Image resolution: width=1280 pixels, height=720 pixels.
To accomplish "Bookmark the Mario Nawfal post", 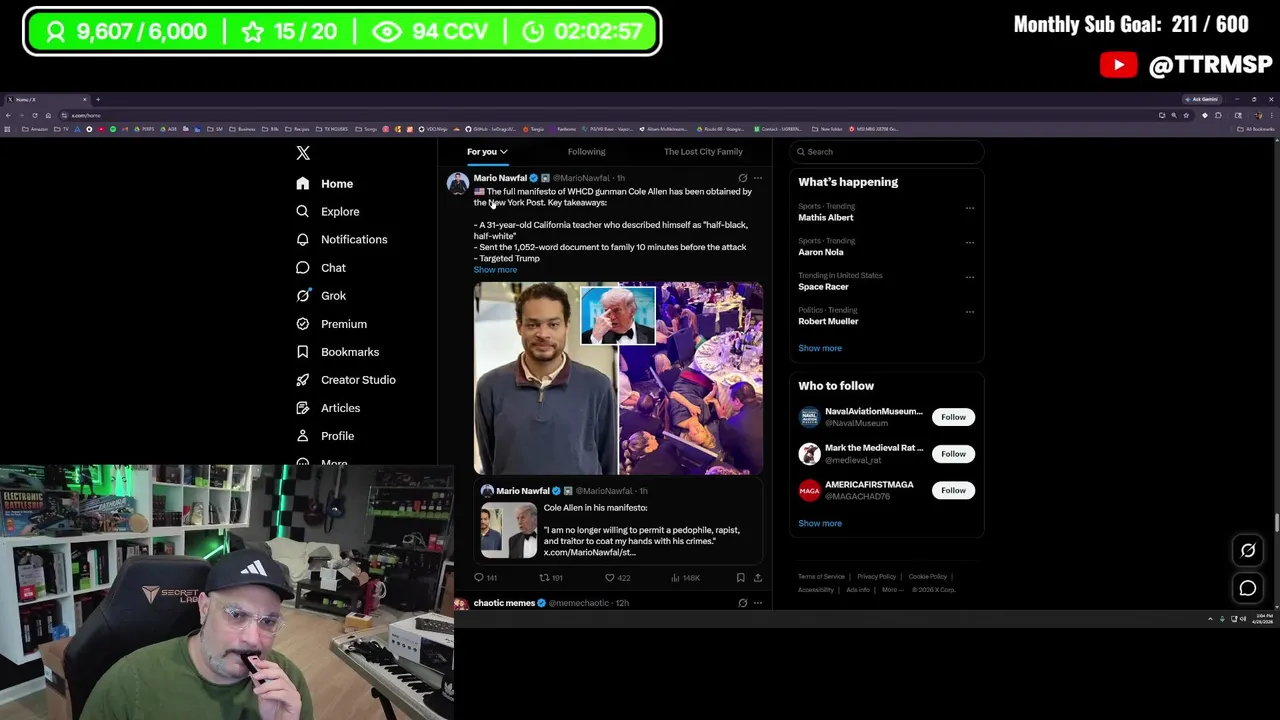I will point(740,578).
